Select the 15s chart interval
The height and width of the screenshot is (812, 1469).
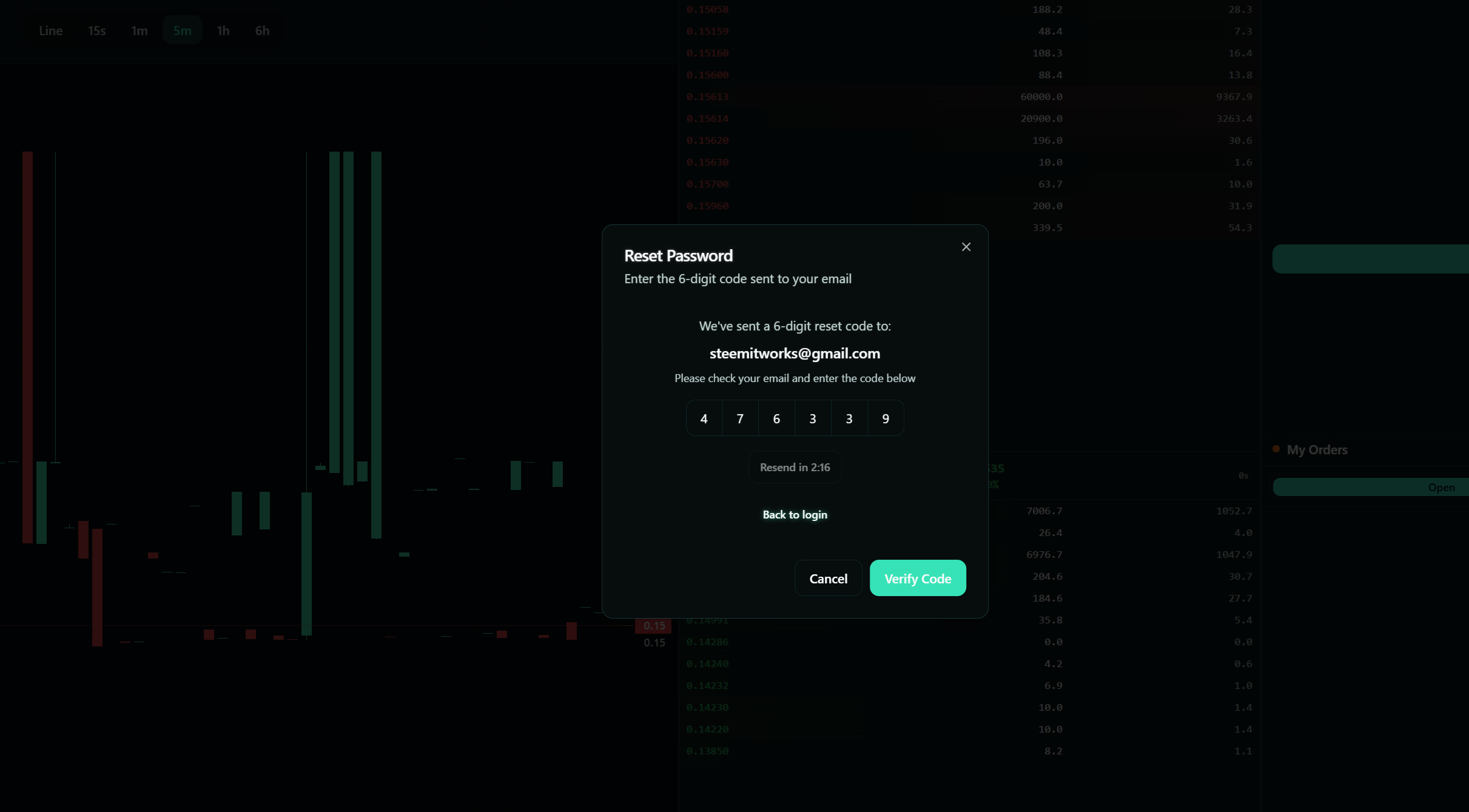96,30
